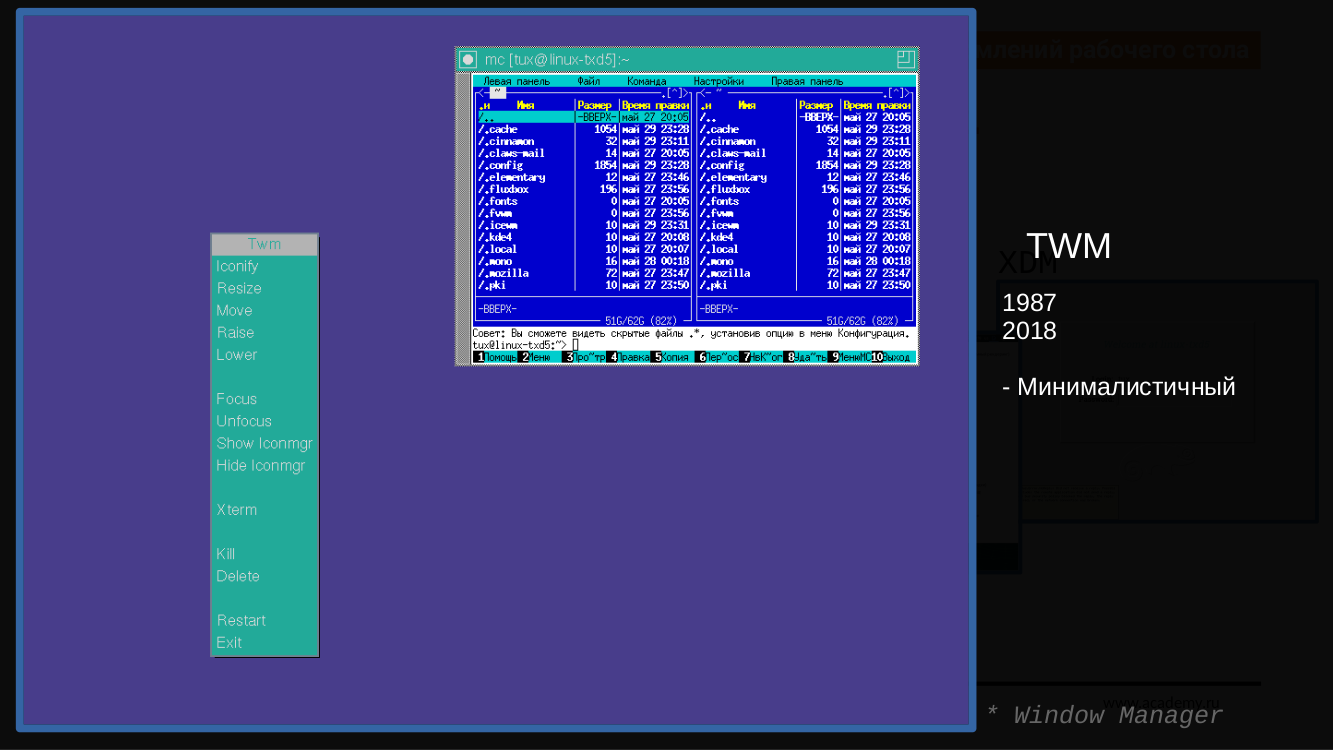Sort left panel by the Размер column
Viewport: 1333px width, 750px height.
(595, 105)
